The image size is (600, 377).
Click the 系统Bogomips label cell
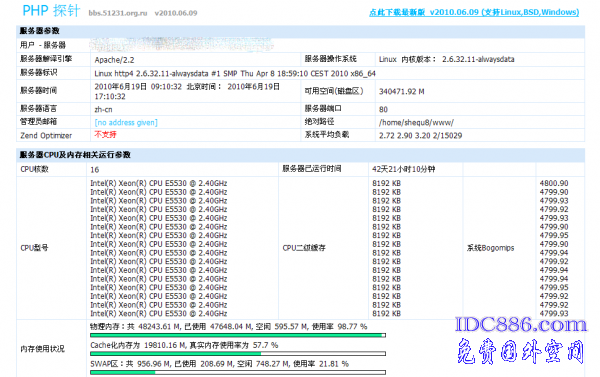pos(499,248)
